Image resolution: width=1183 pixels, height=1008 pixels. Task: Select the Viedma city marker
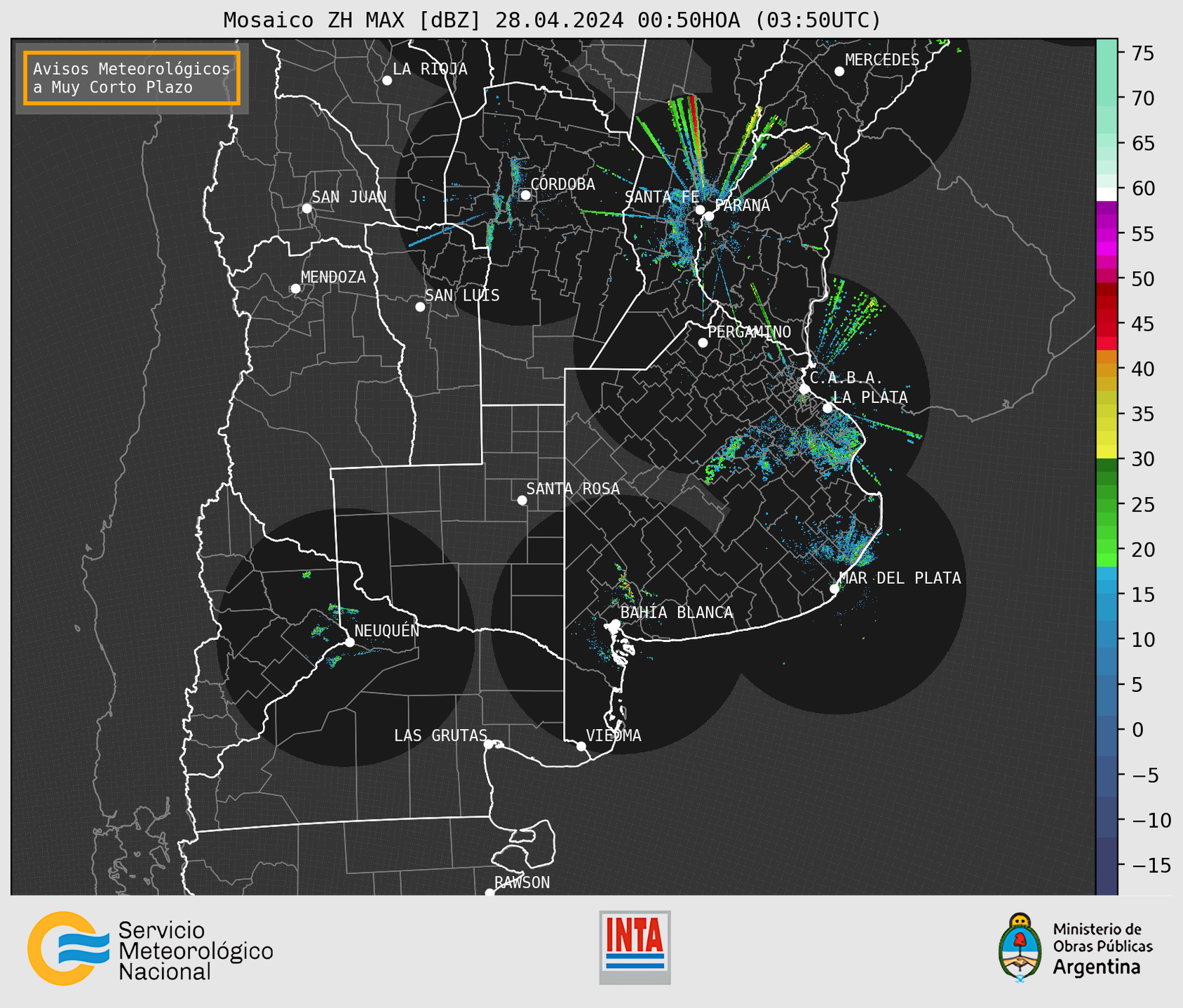click(581, 746)
